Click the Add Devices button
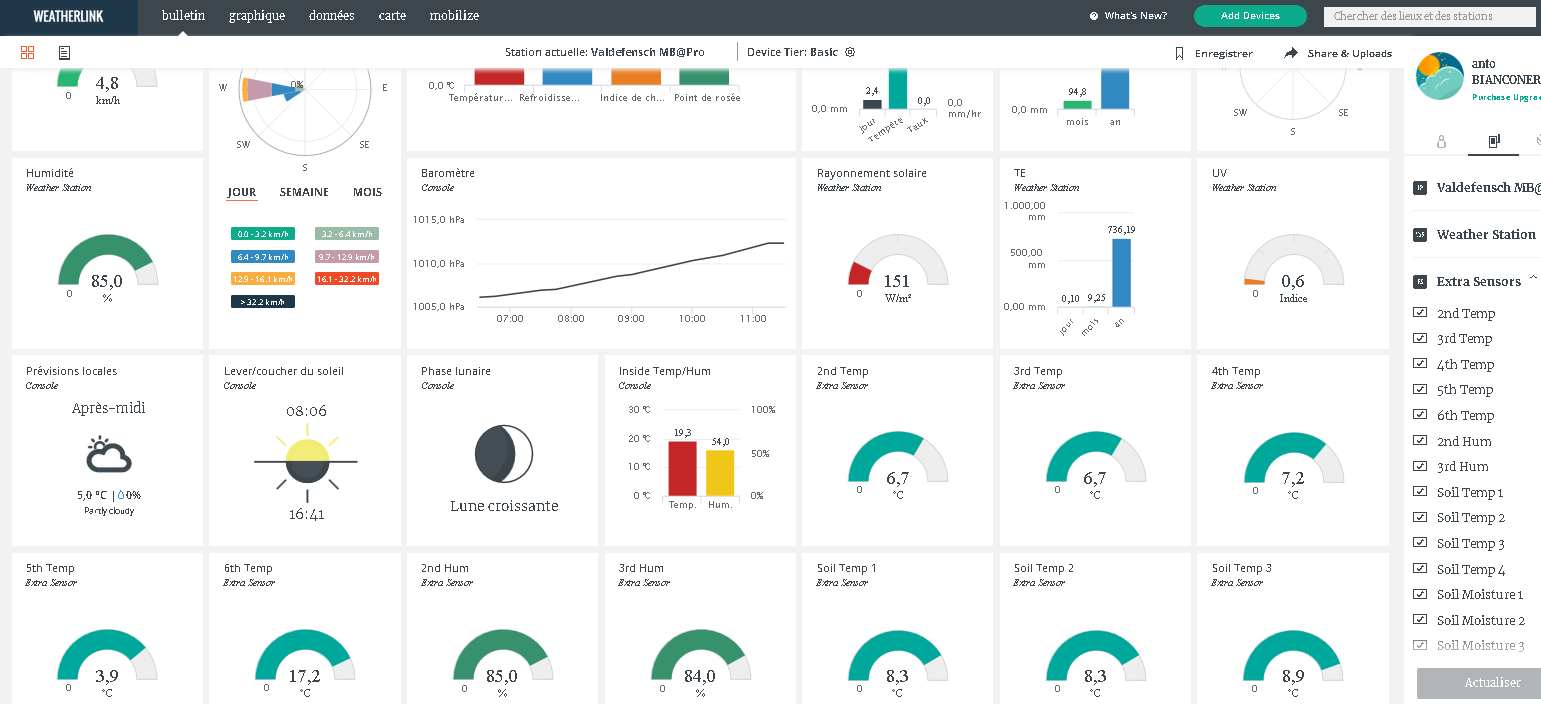This screenshot has width=1541, height=704. pos(1250,16)
